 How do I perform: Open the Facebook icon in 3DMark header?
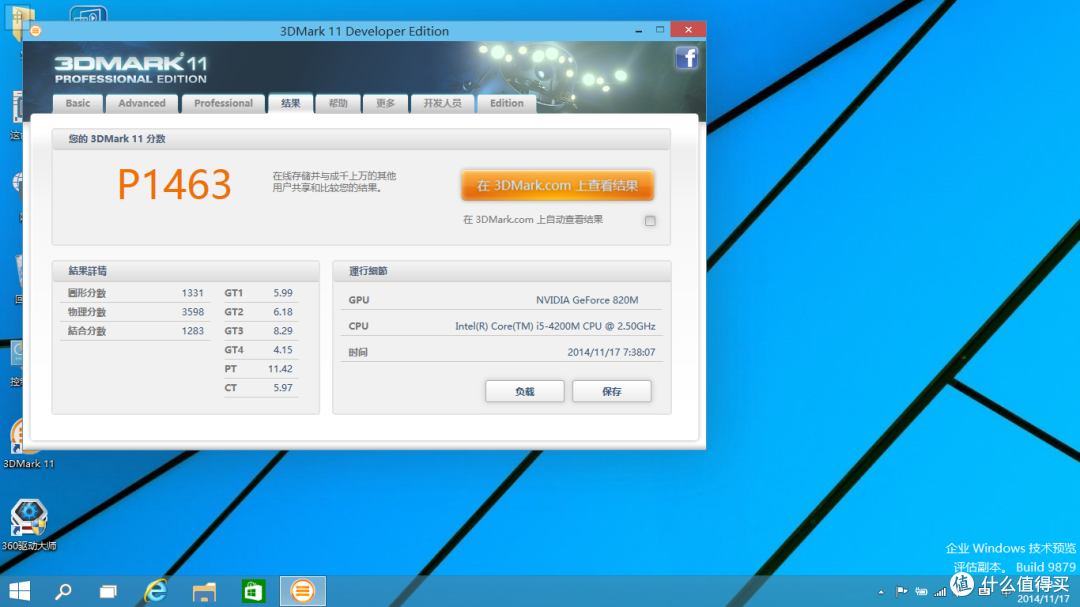point(686,58)
